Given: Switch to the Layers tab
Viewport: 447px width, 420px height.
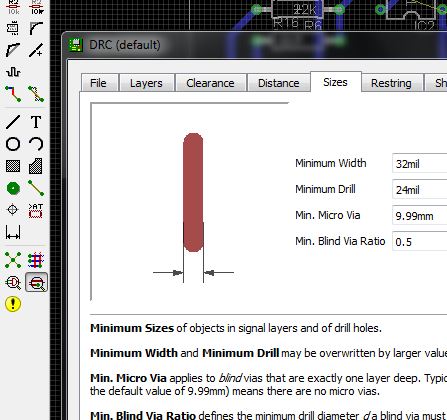Looking at the screenshot, I should click(146, 83).
